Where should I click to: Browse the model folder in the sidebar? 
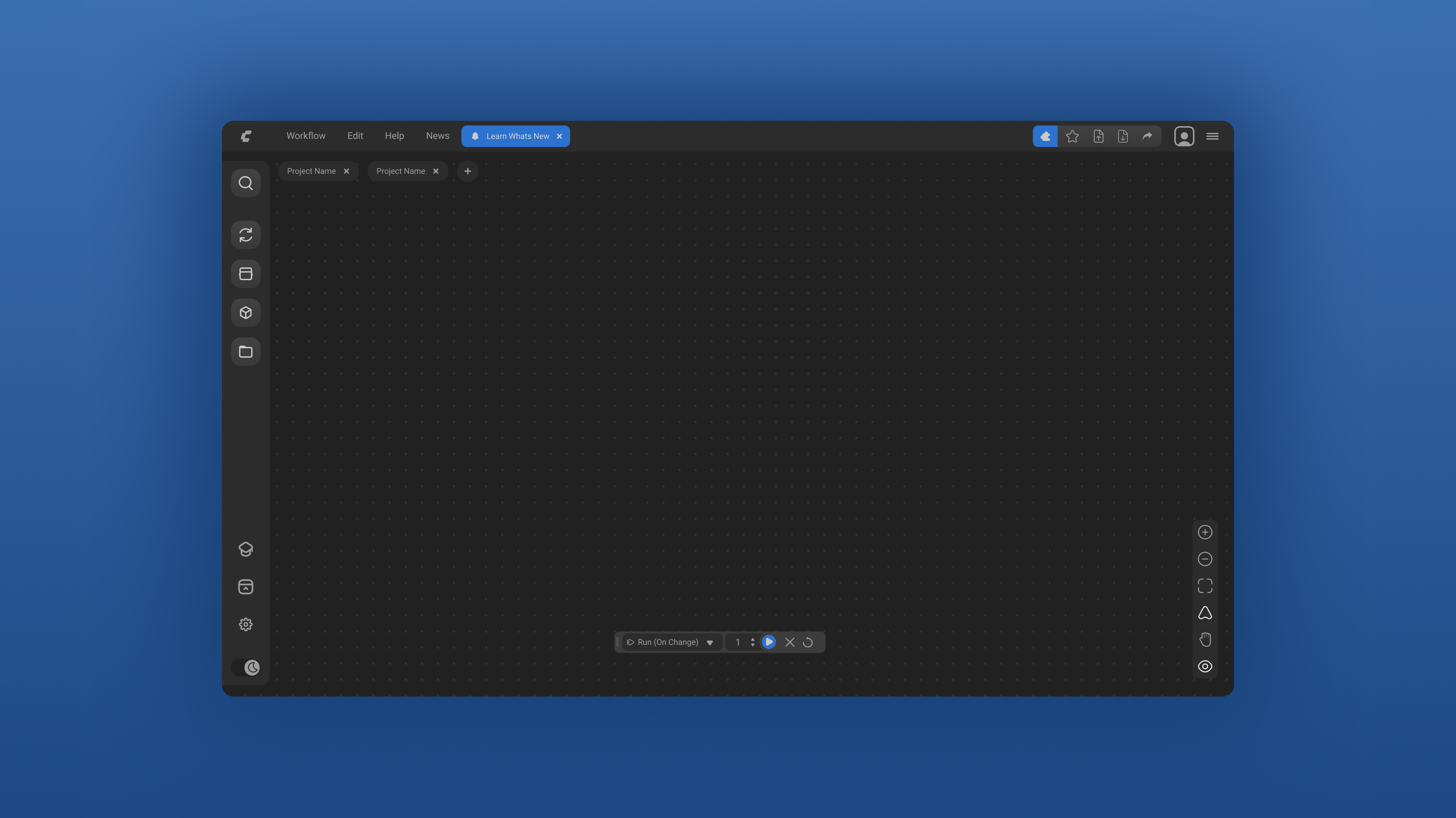[246, 351]
